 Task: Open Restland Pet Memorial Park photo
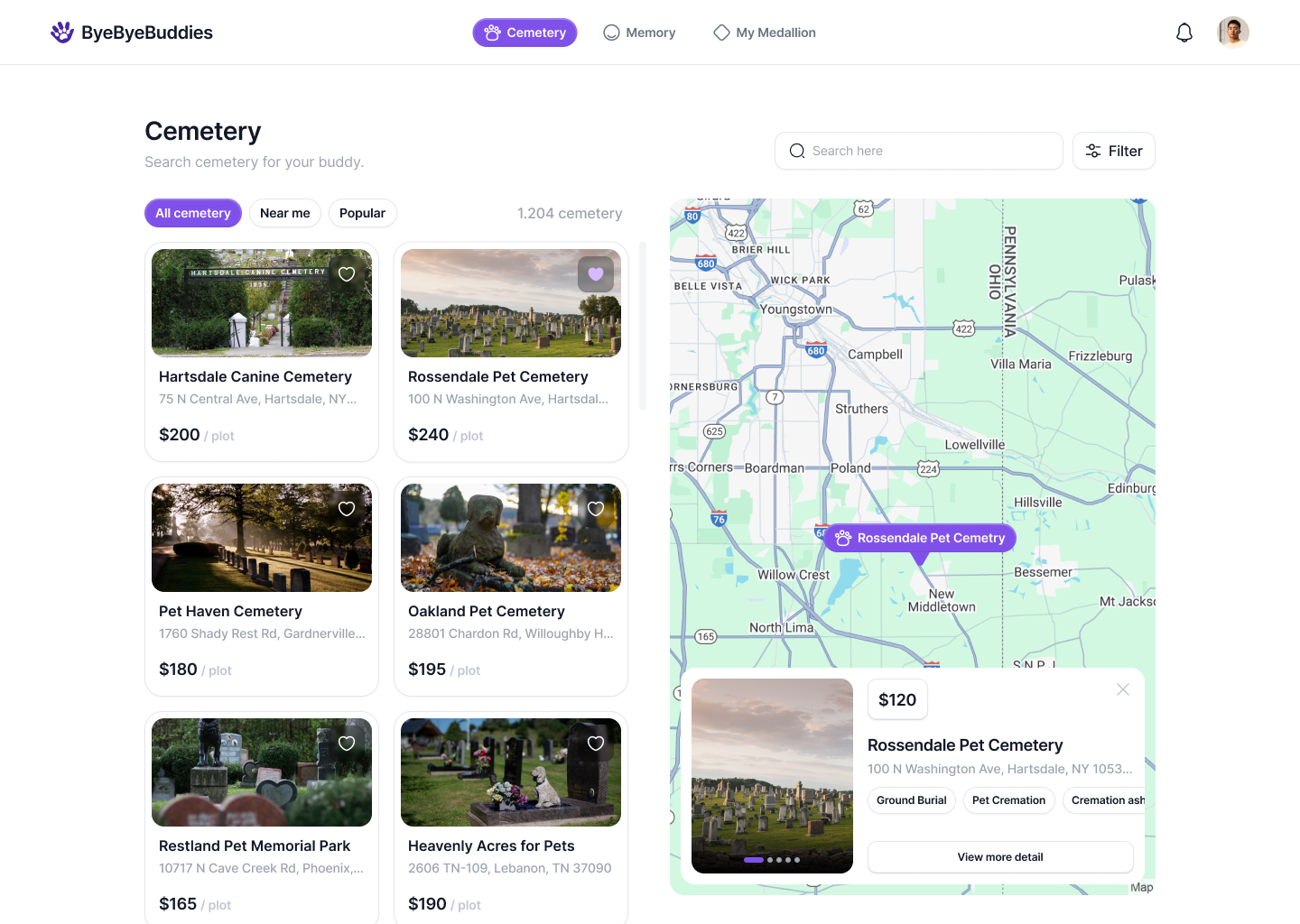point(262,772)
